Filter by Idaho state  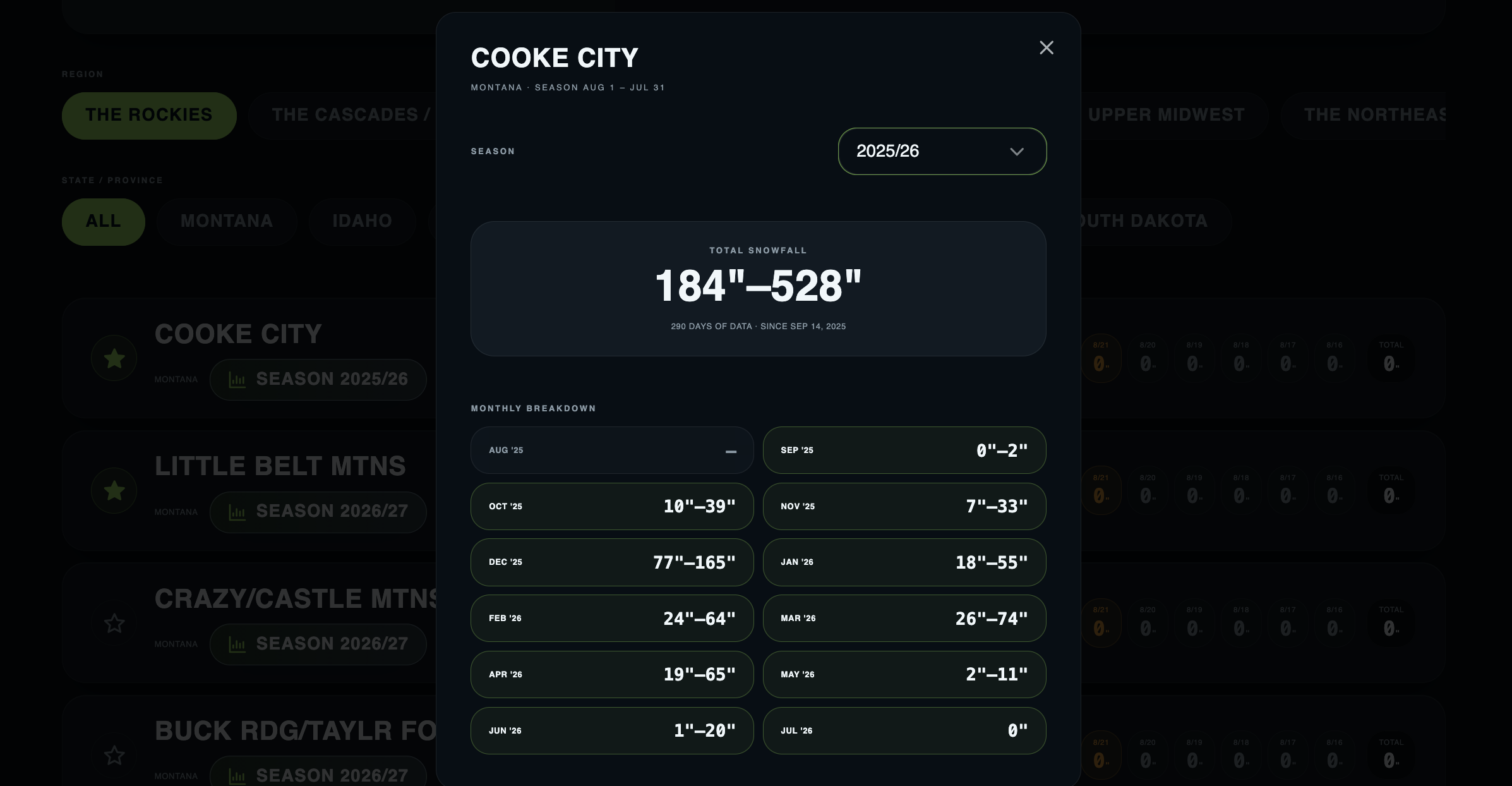coord(362,222)
